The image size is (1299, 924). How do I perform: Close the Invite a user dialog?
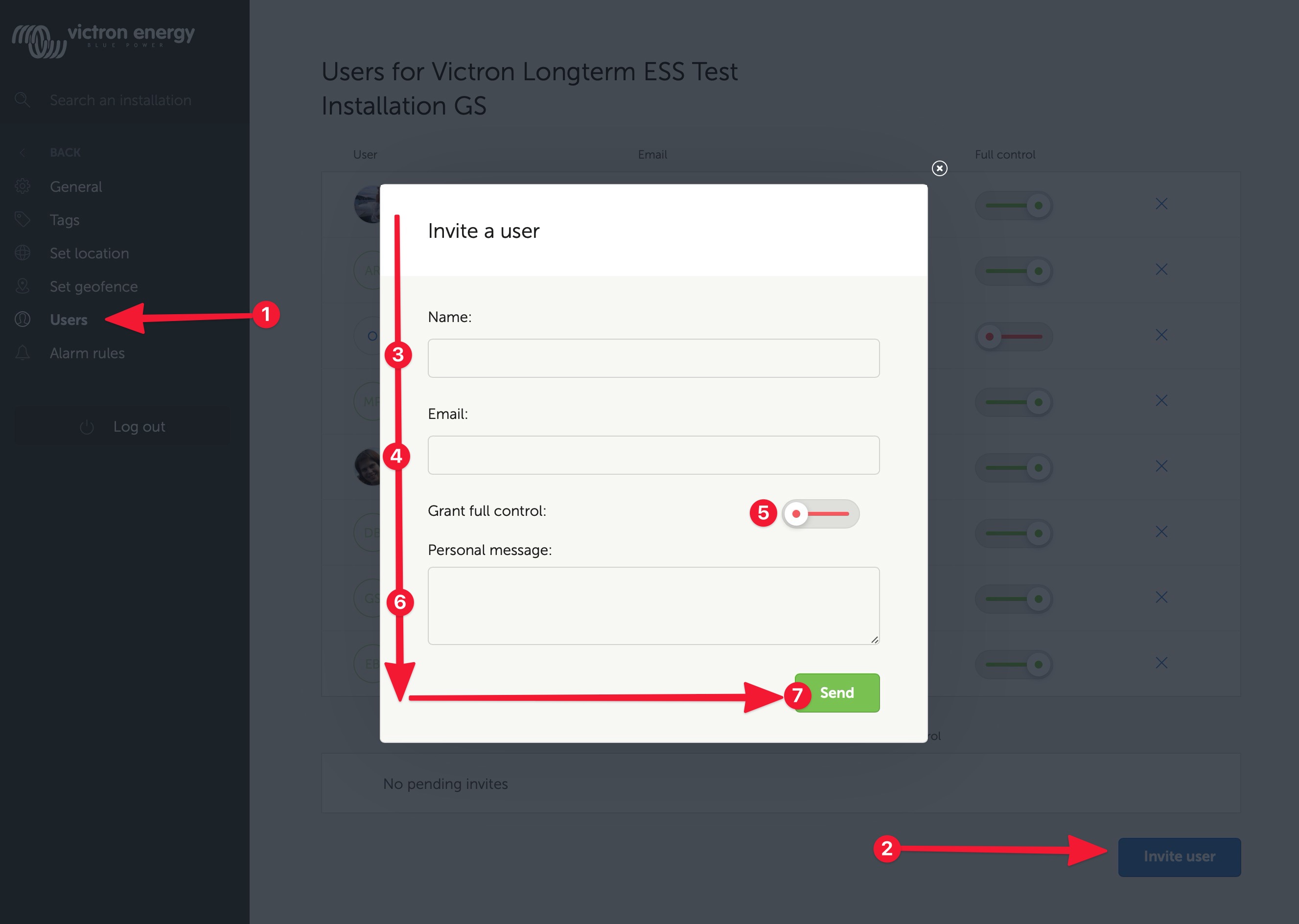pyautogui.click(x=939, y=168)
